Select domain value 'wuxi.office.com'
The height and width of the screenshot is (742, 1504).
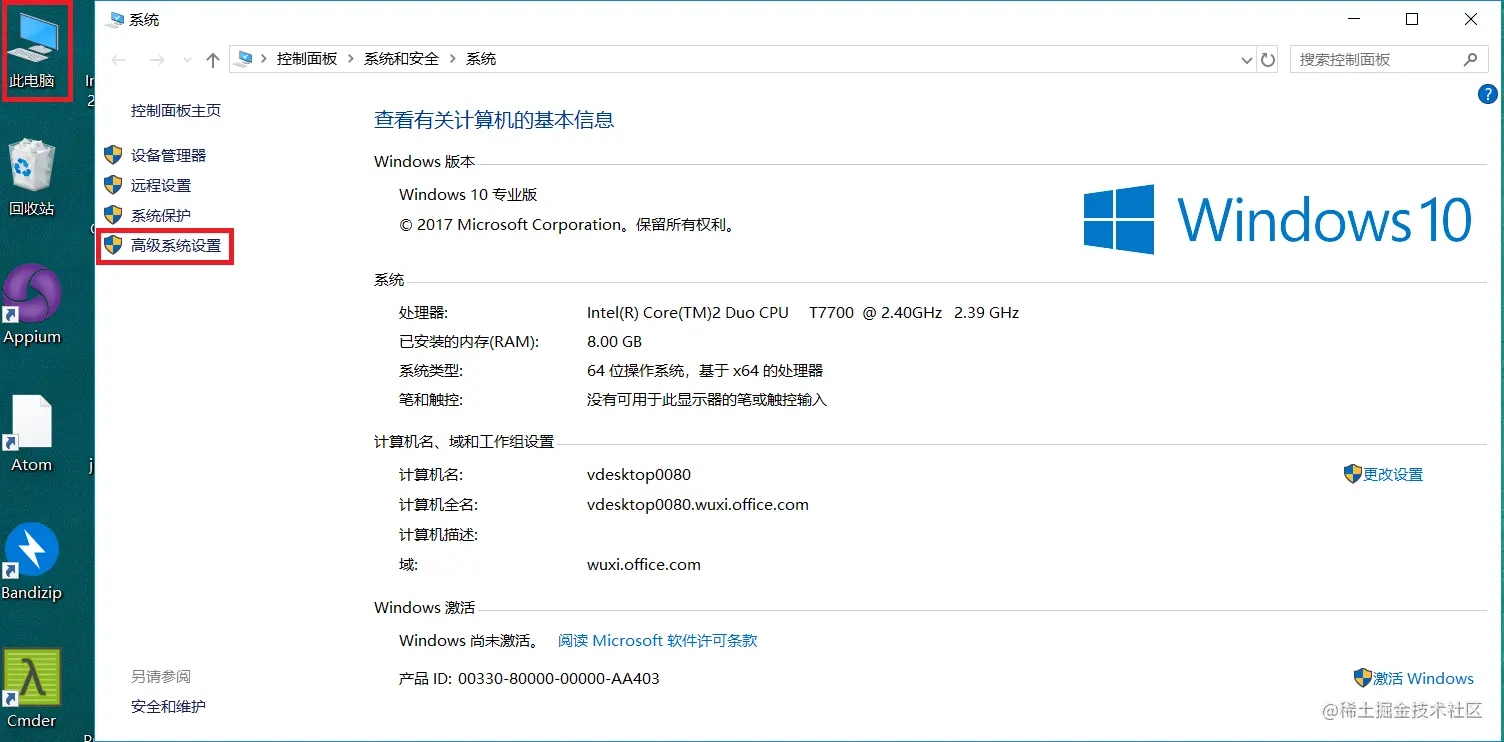click(x=644, y=564)
